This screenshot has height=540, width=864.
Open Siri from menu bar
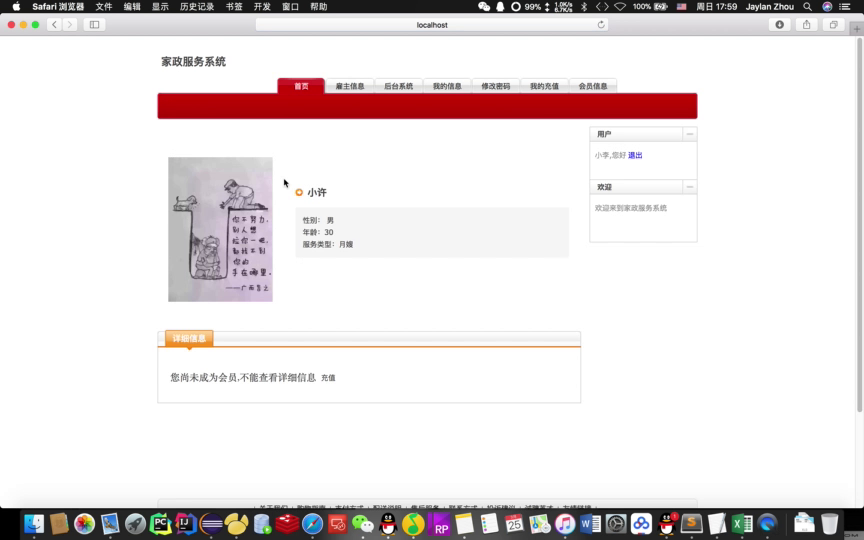click(x=827, y=7)
